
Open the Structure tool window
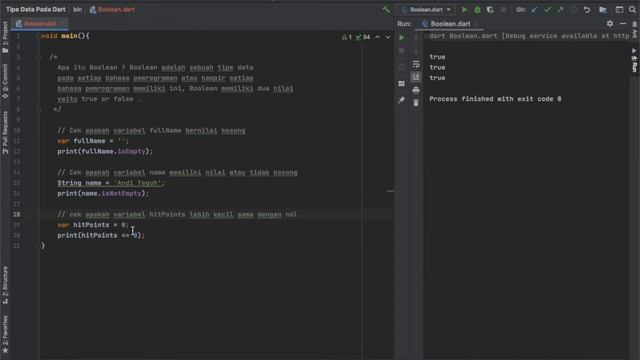click(x=5, y=284)
